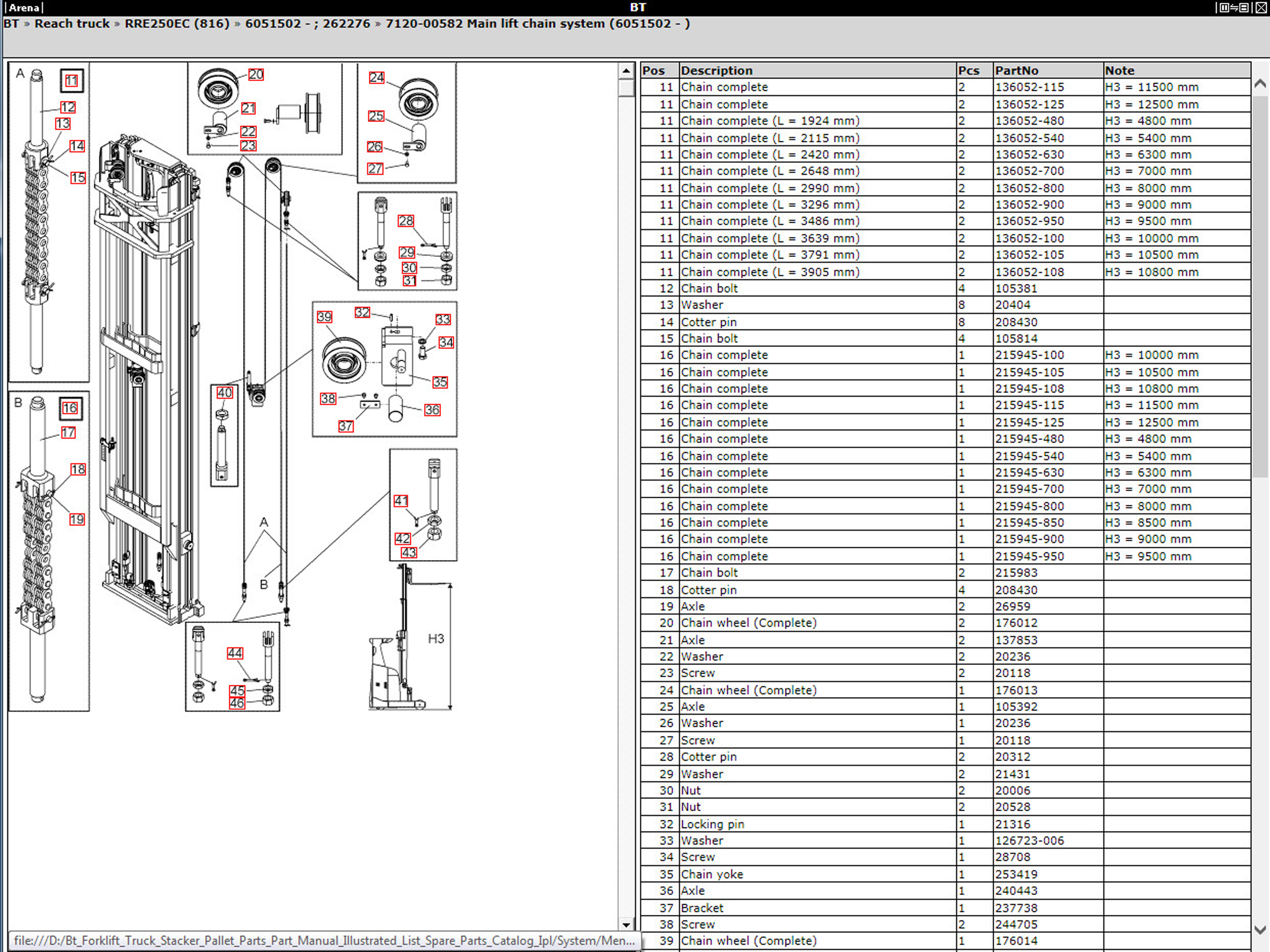1270x952 pixels.
Task: Click position label 39 chain wheel hotspot
Action: pos(324,317)
